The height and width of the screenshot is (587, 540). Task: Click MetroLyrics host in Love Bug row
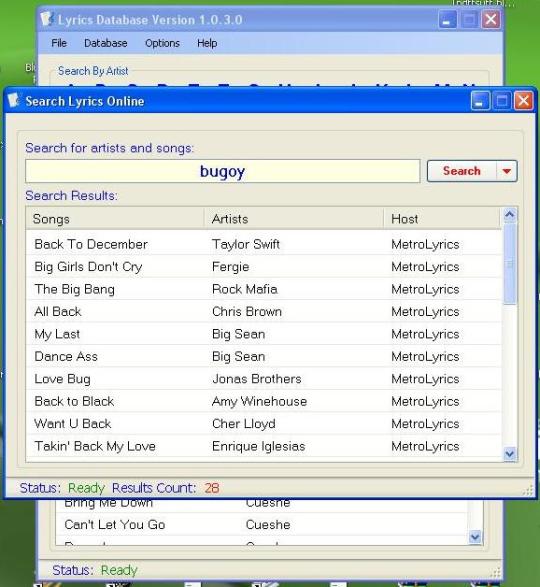point(425,379)
